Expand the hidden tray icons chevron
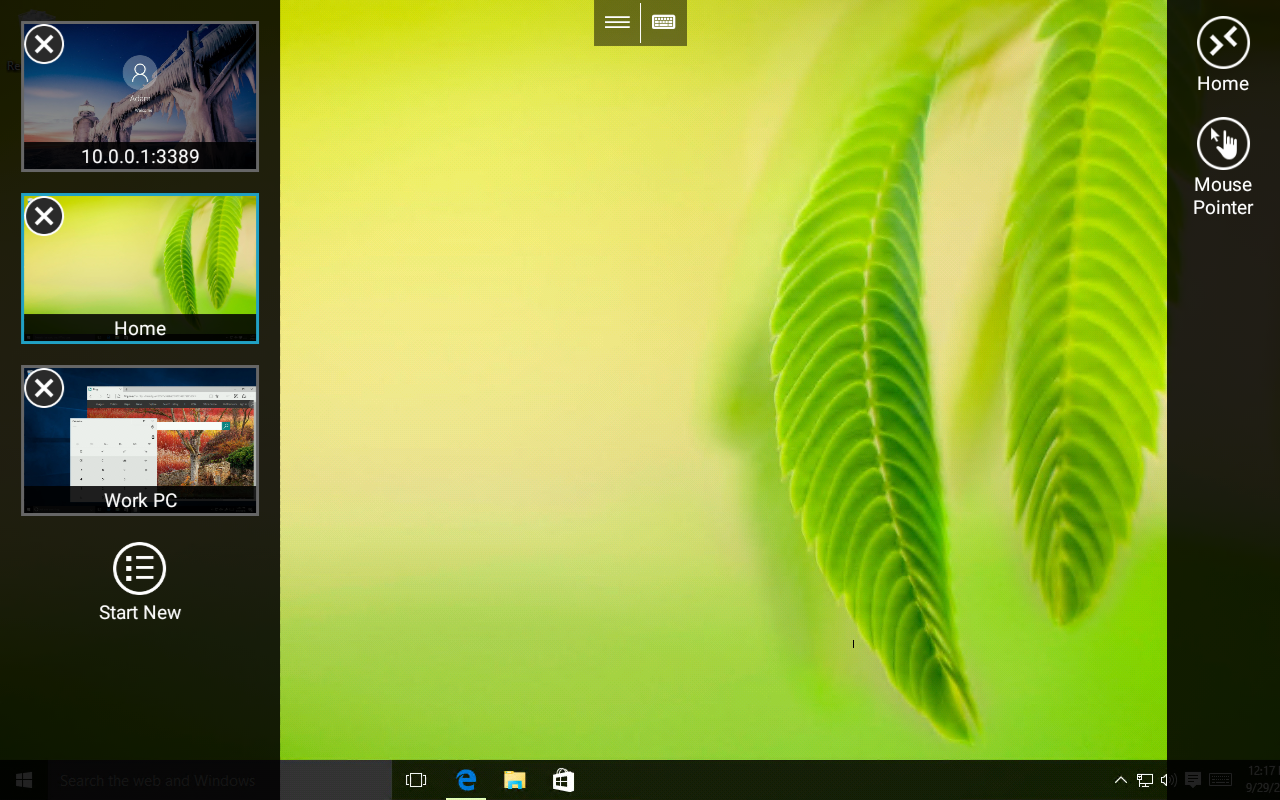 [1120, 780]
